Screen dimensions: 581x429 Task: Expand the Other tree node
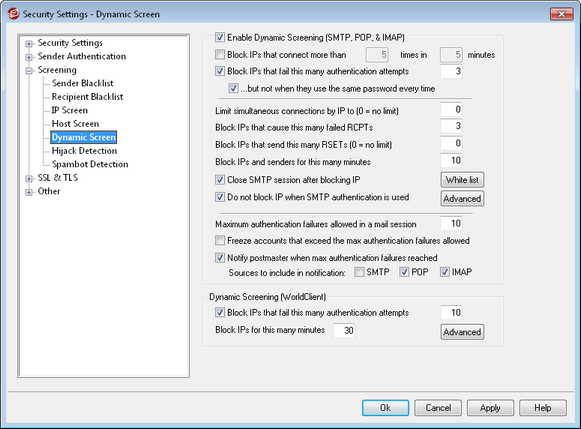[29, 192]
